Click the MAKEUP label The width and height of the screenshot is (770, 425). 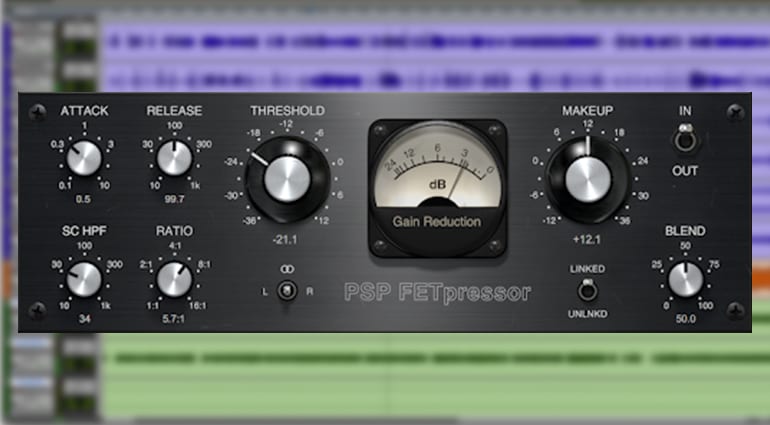[x=587, y=111]
